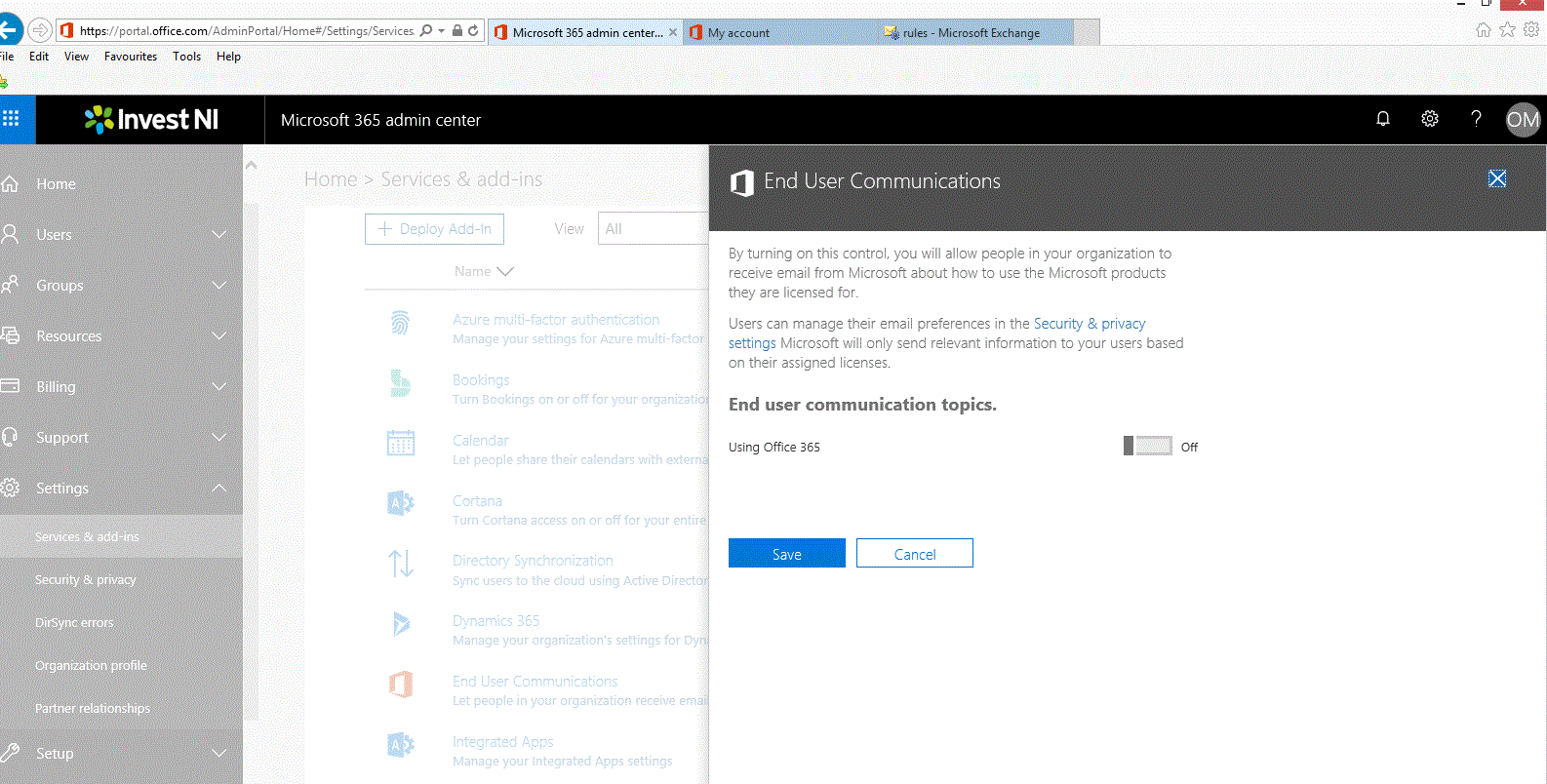The width and height of the screenshot is (1547, 784).
Task: Expand the Support sidebar section
Action: coord(218,438)
